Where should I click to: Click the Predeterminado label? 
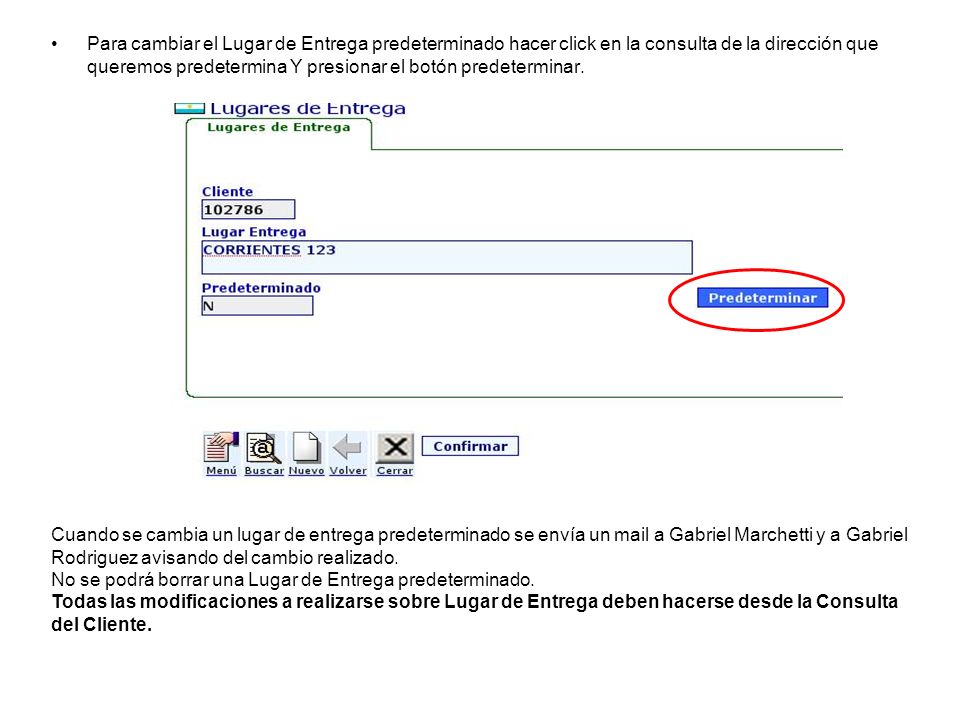(x=261, y=288)
